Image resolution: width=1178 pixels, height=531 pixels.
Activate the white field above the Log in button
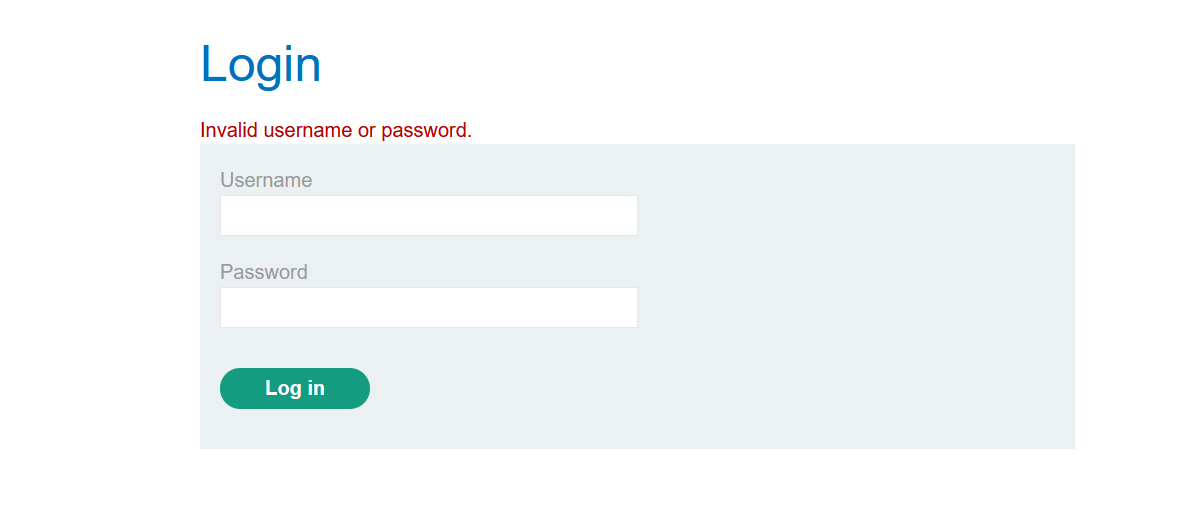428,308
